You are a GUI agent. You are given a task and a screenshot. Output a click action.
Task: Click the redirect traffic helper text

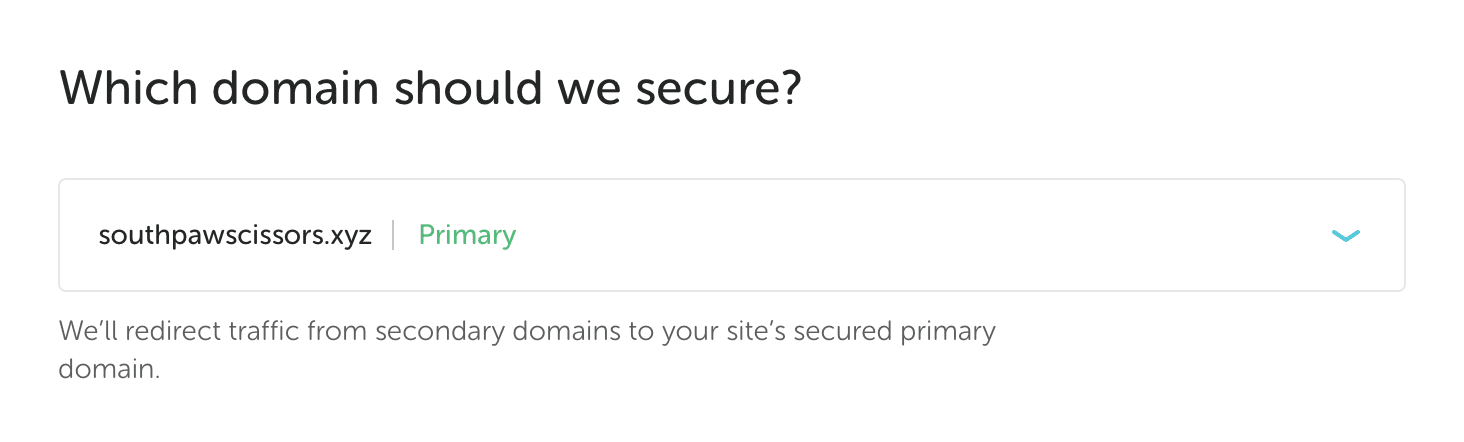point(526,332)
